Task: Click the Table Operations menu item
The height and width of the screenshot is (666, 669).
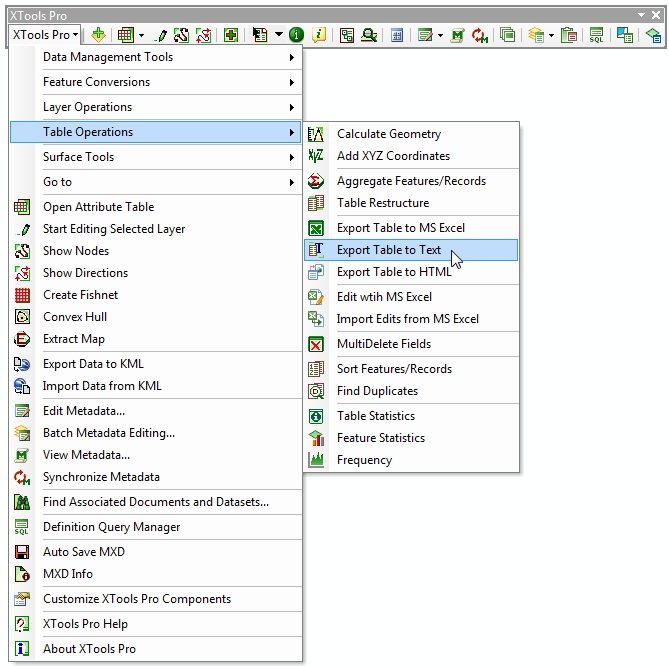Action: pos(156,132)
